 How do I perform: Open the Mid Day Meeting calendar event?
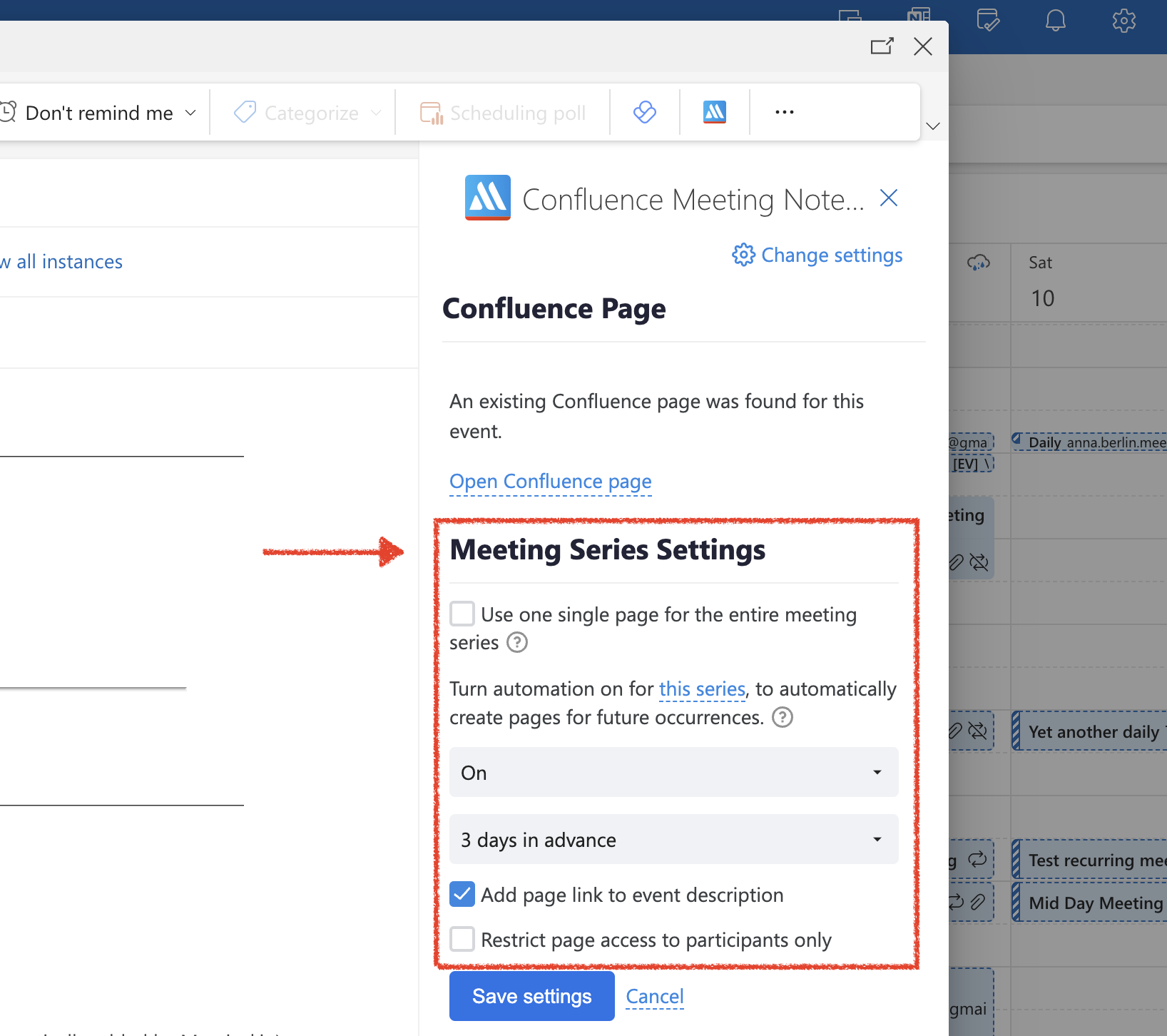[1089, 903]
